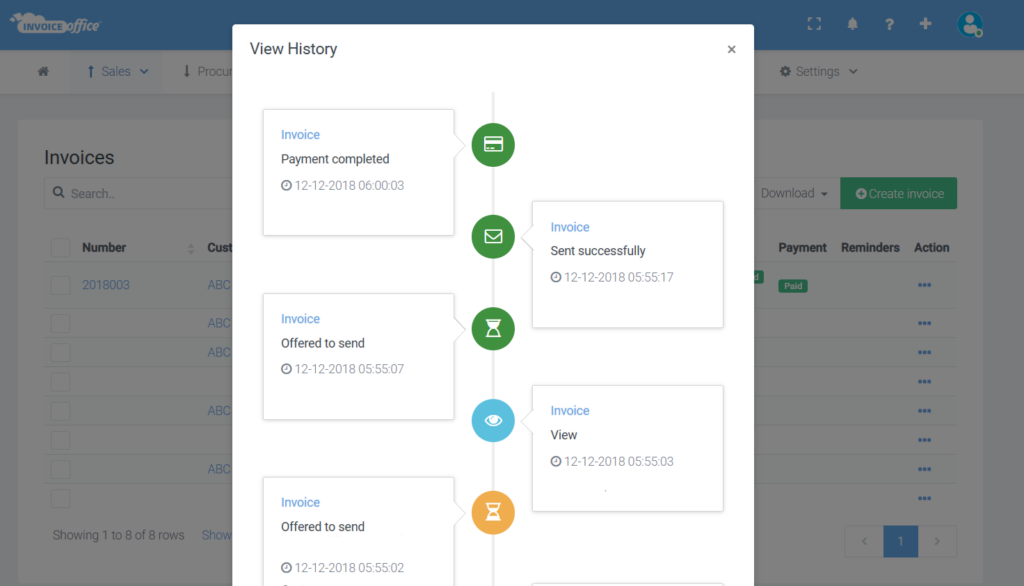Click the Paid status badge
The width and height of the screenshot is (1024, 586).
793,286
